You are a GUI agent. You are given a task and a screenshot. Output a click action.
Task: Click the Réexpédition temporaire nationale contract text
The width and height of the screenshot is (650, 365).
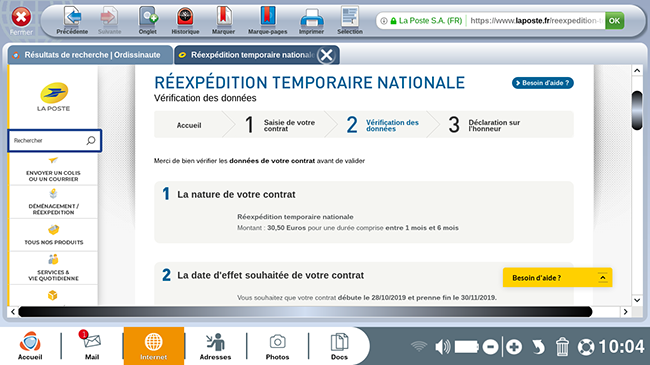coord(295,217)
